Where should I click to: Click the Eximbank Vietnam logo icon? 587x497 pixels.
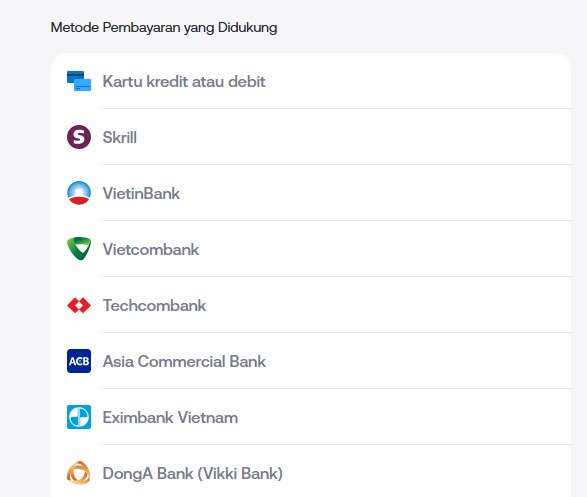click(79, 417)
